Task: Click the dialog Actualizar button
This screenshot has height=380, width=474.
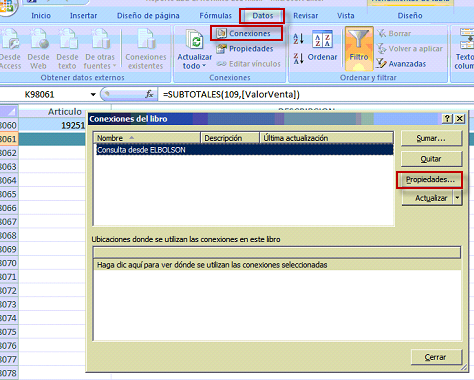Action: (x=427, y=198)
